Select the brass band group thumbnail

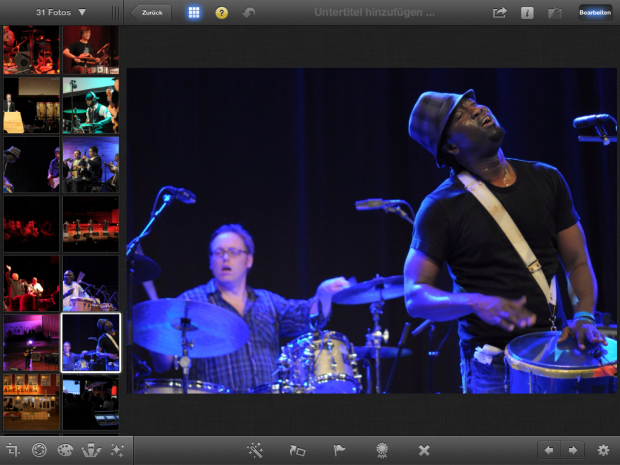pyautogui.click(x=91, y=164)
